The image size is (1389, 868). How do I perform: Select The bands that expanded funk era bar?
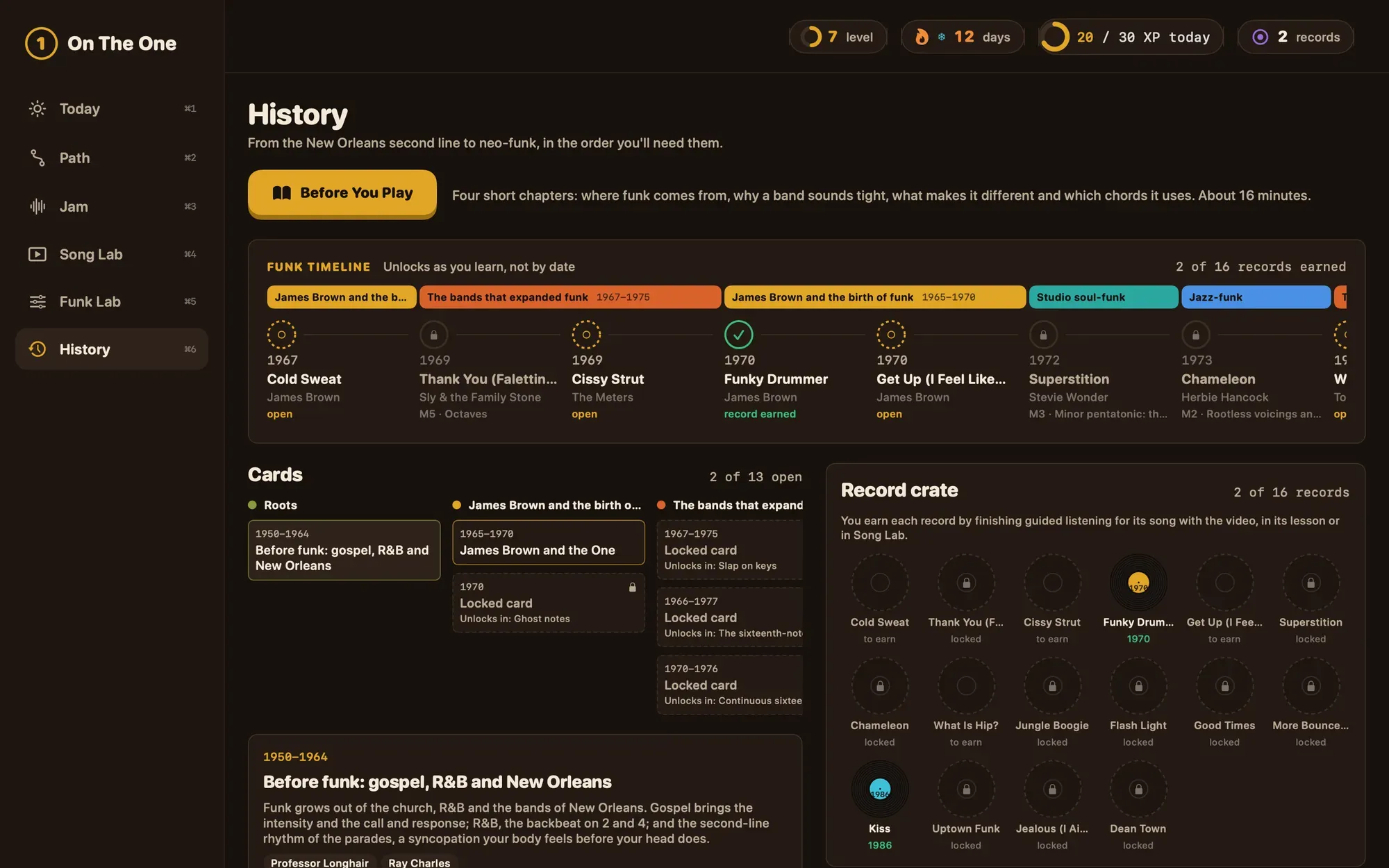[x=569, y=297]
